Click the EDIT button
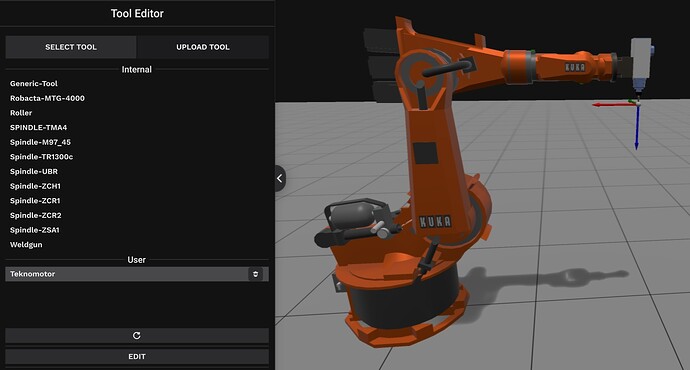The image size is (690, 370). [x=137, y=356]
